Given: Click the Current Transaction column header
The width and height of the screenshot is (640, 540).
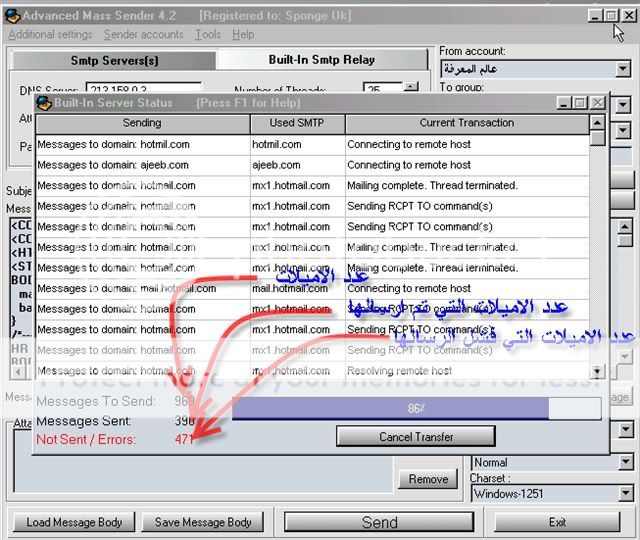Looking at the screenshot, I should [467, 124].
